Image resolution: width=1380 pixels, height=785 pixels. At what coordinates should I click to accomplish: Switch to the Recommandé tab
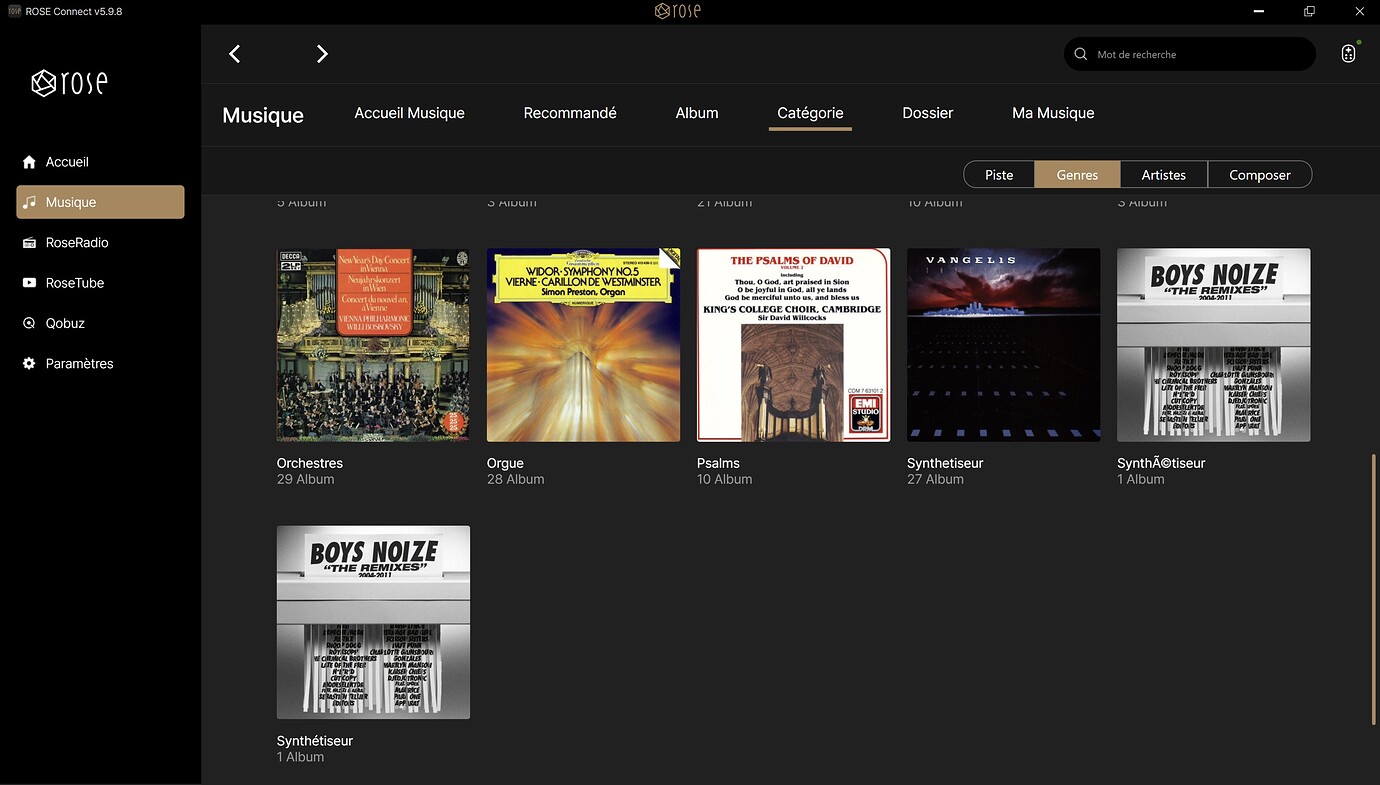(570, 113)
